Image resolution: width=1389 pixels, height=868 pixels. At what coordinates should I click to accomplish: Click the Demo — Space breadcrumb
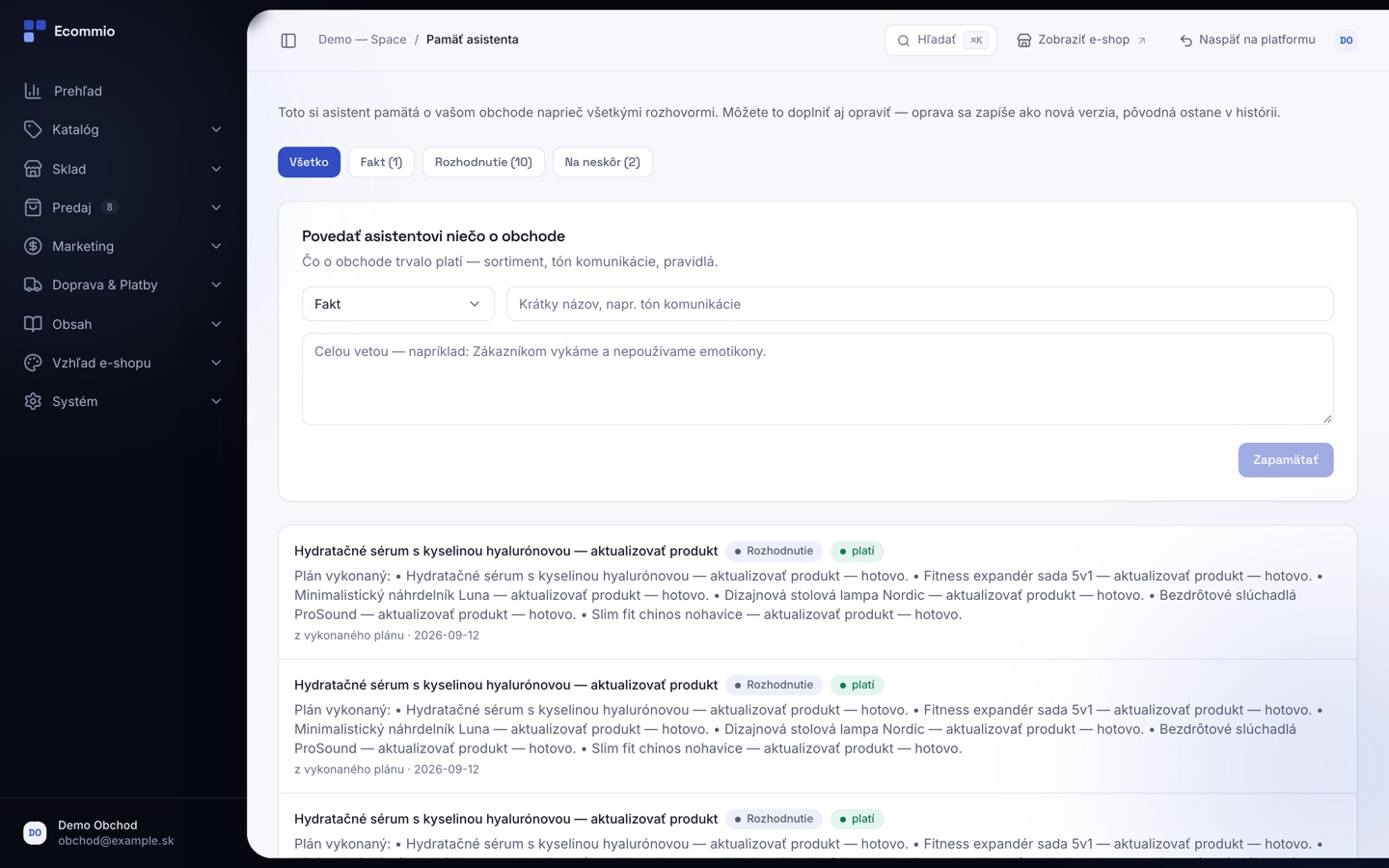(x=363, y=40)
